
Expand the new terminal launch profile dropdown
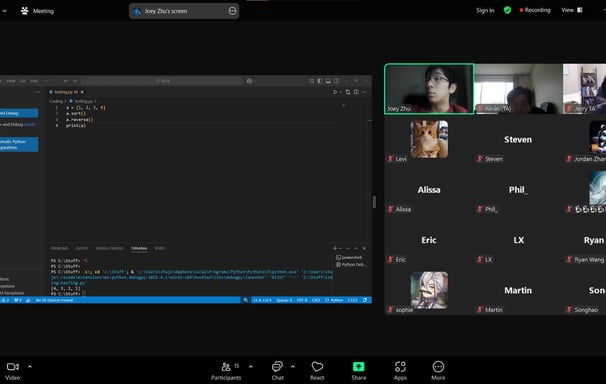pyautogui.click(x=340, y=248)
